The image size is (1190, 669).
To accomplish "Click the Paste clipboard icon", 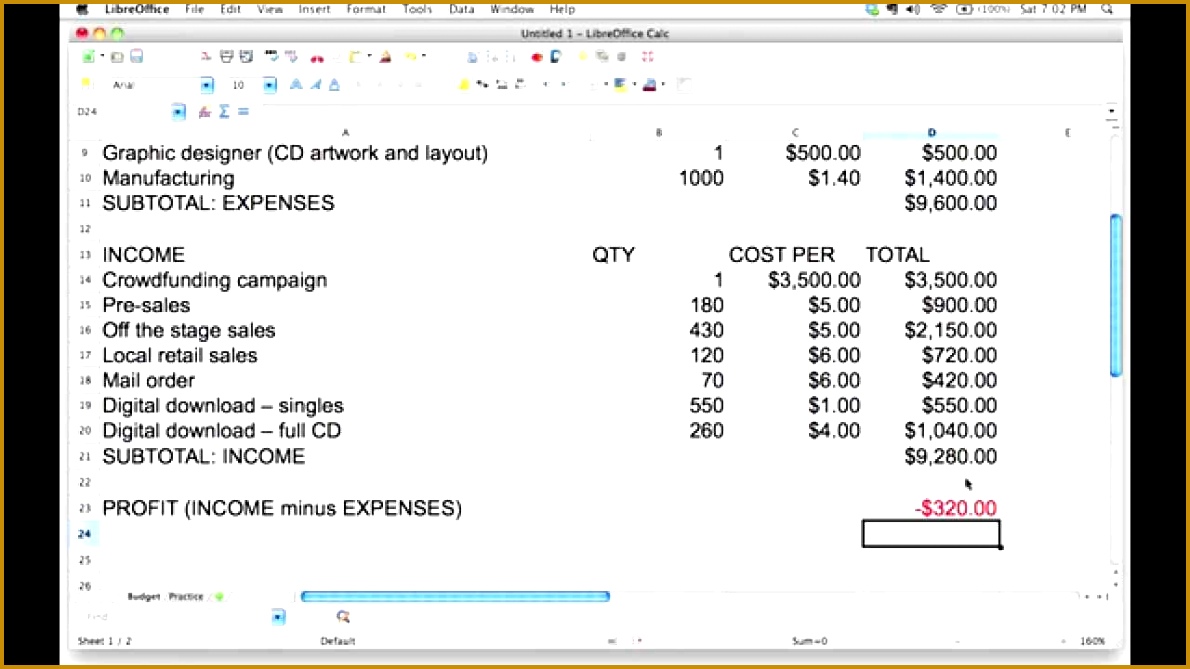I will [x=354, y=57].
